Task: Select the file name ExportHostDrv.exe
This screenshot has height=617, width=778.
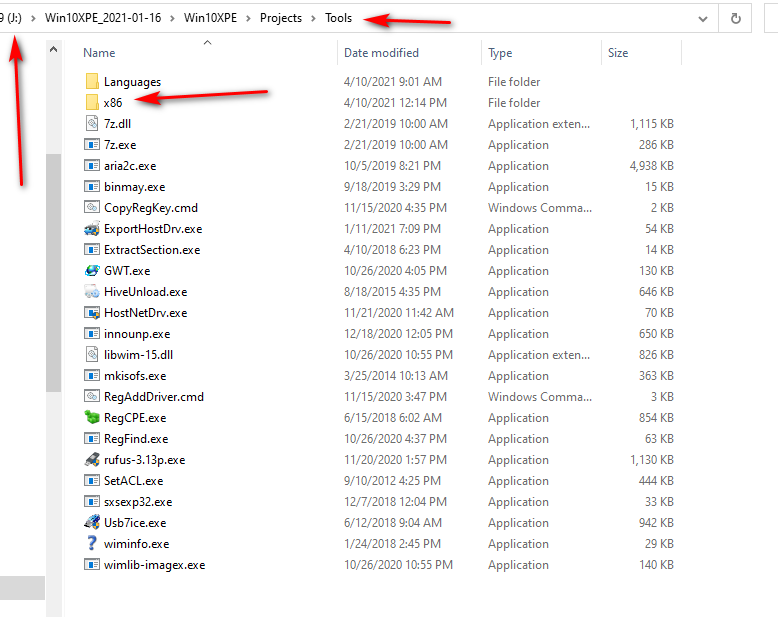Action: click(x=153, y=229)
